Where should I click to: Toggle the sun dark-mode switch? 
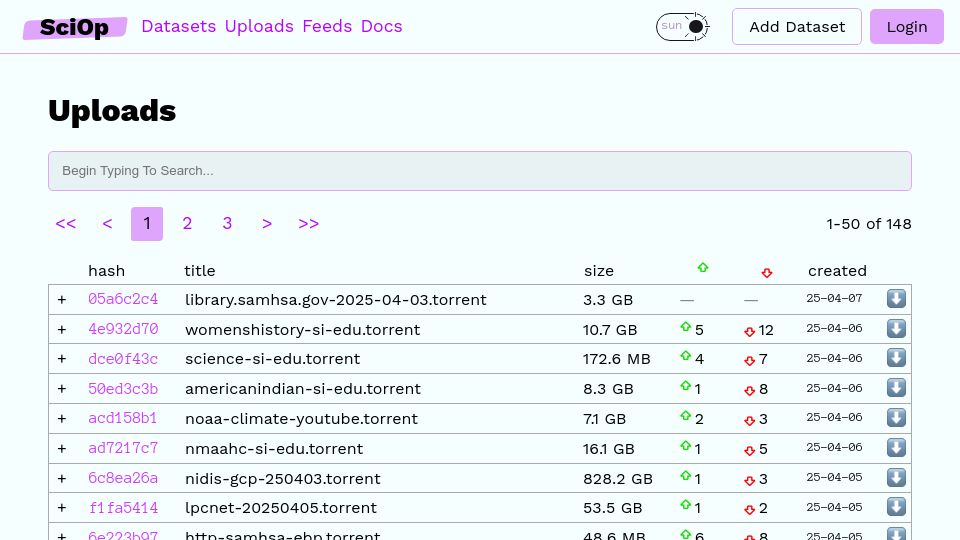[x=683, y=26]
